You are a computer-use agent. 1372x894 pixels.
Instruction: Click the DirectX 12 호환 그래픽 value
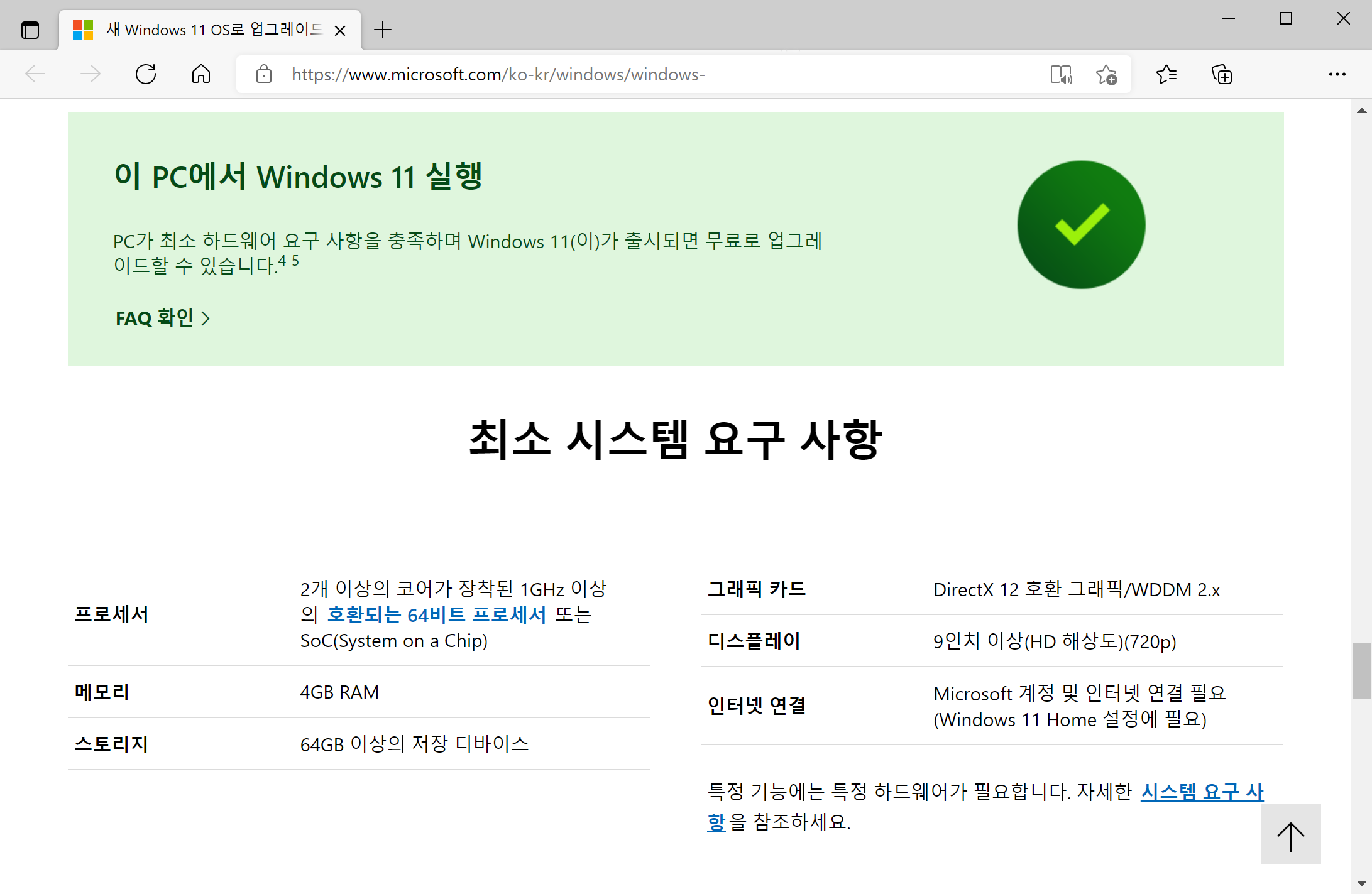(1077, 589)
